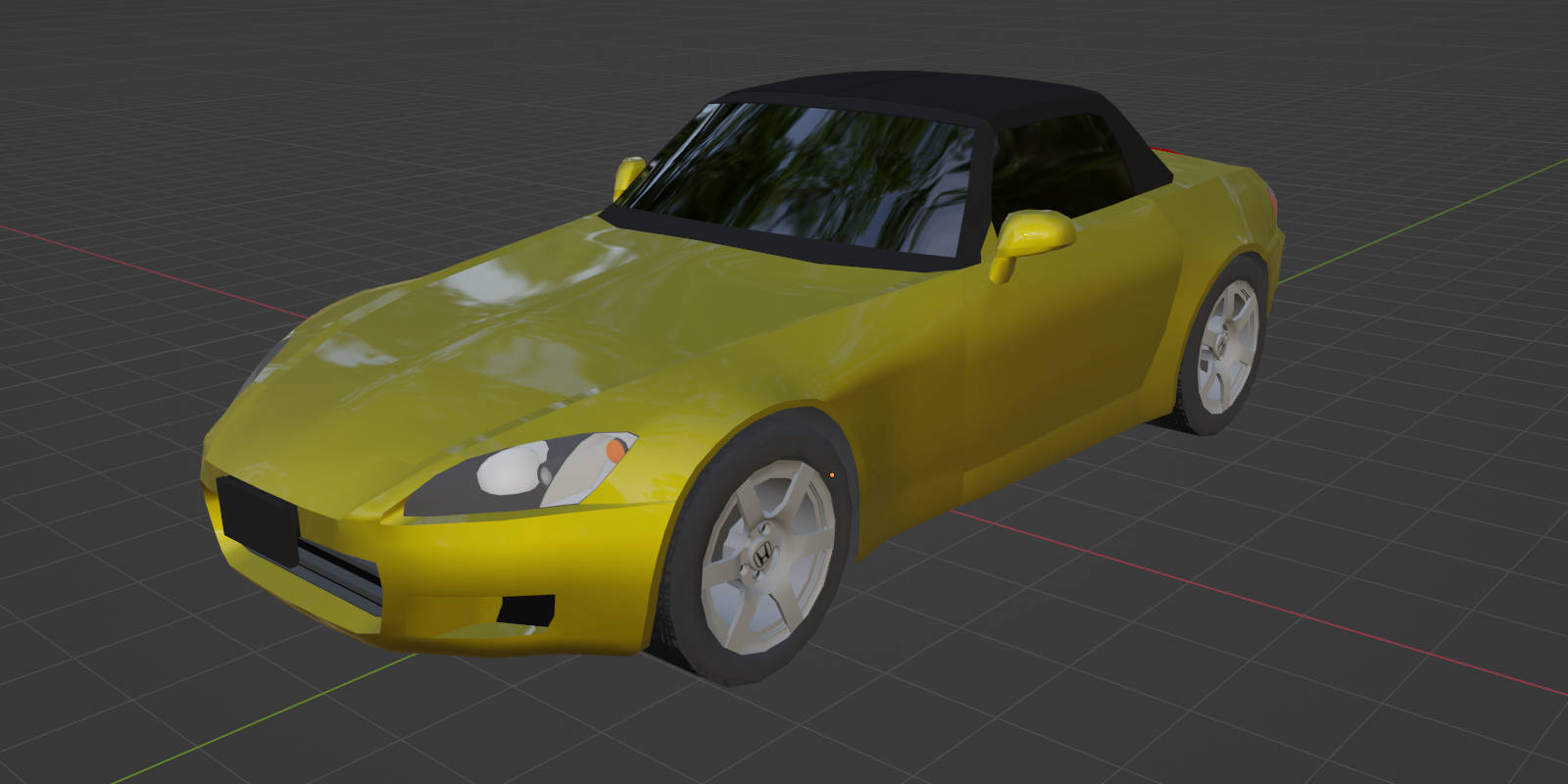Click the black front license plate

[x=258, y=517]
